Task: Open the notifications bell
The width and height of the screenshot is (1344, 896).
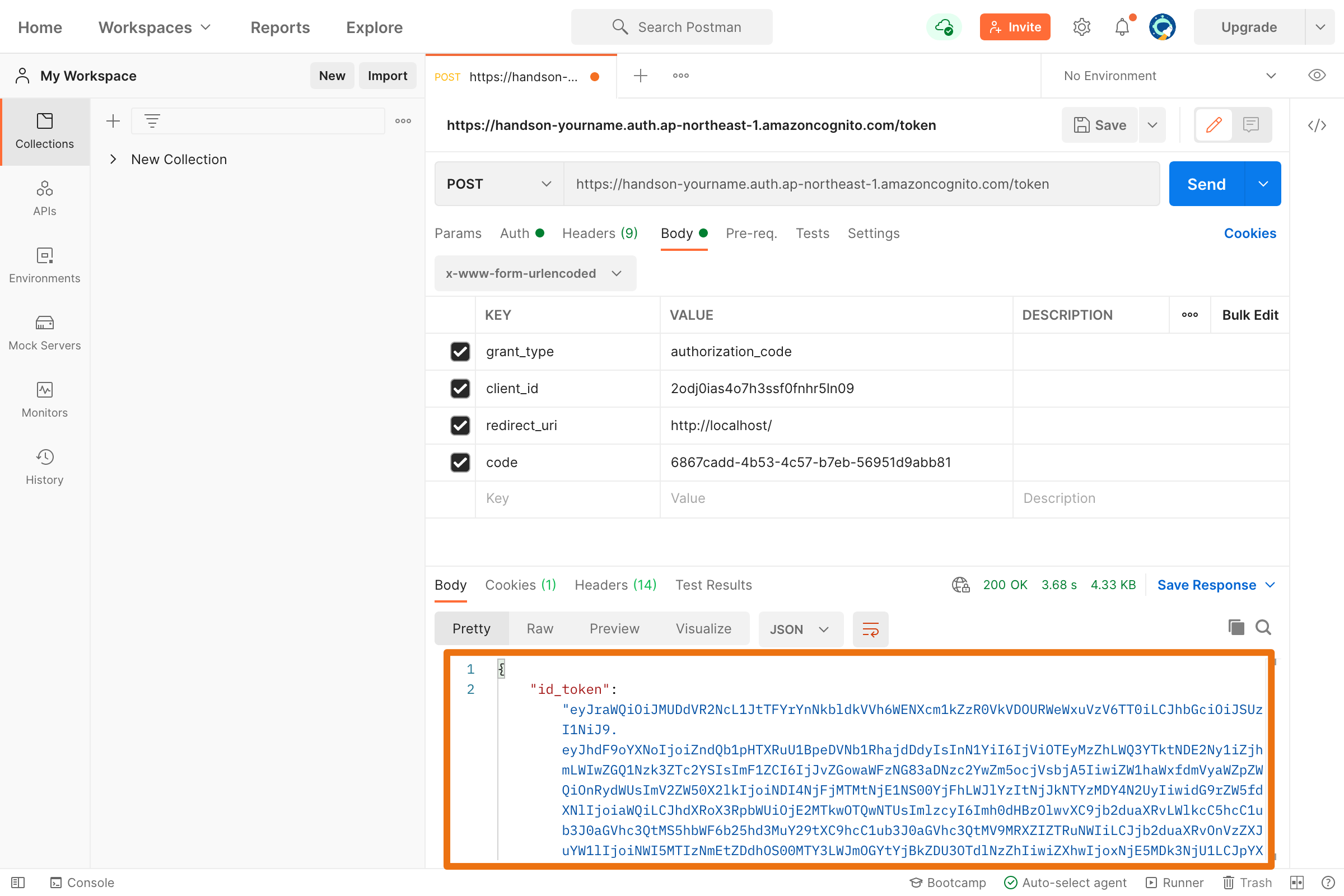Action: pyautogui.click(x=1122, y=27)
